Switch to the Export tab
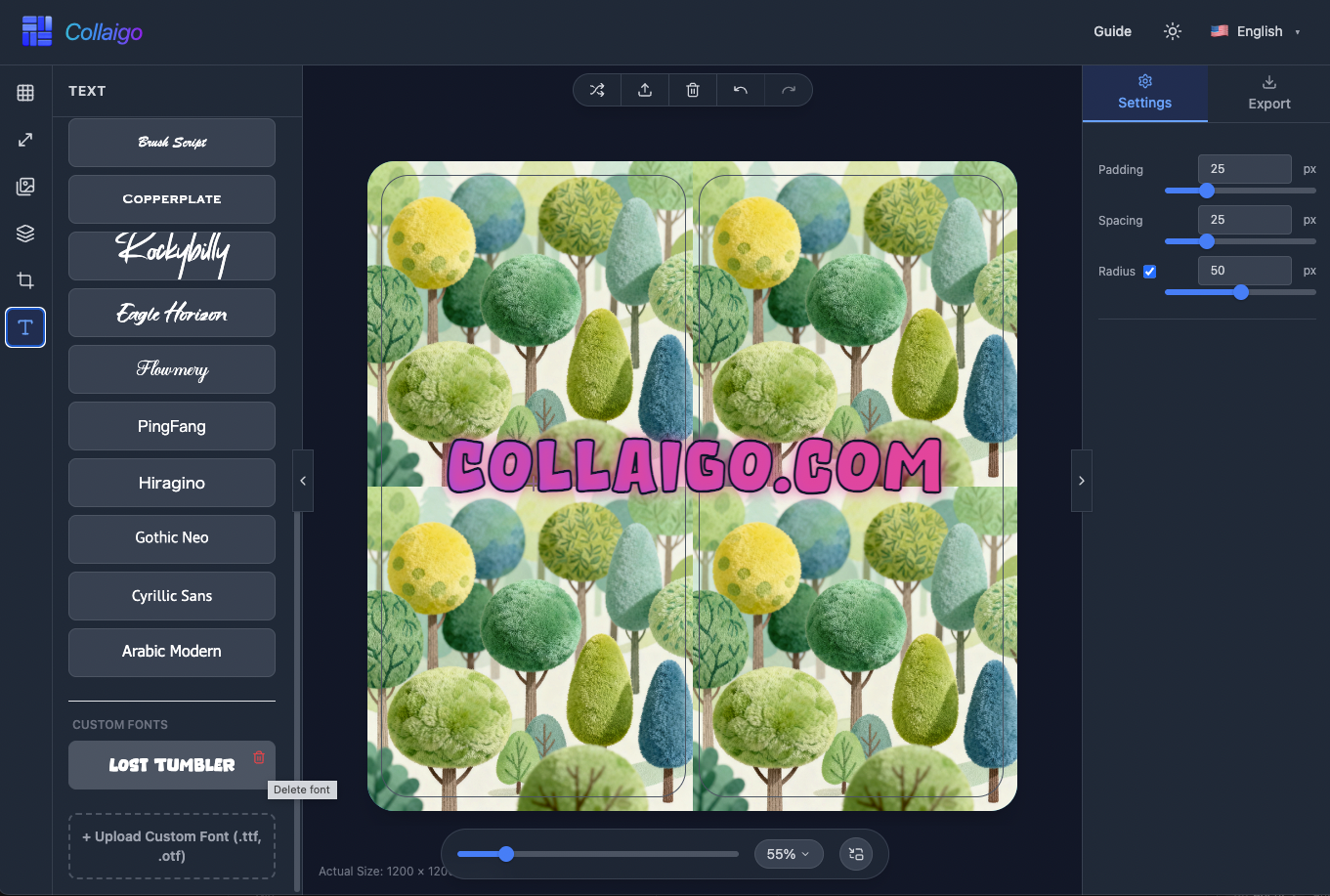Image resolution: width=1330 pixels, height=896 pixels. 1269,94
